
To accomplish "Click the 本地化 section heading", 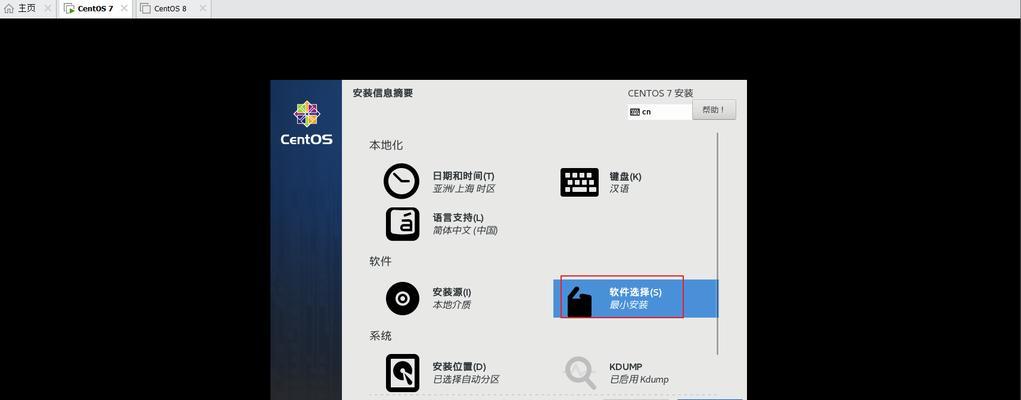I will [386, 145].
